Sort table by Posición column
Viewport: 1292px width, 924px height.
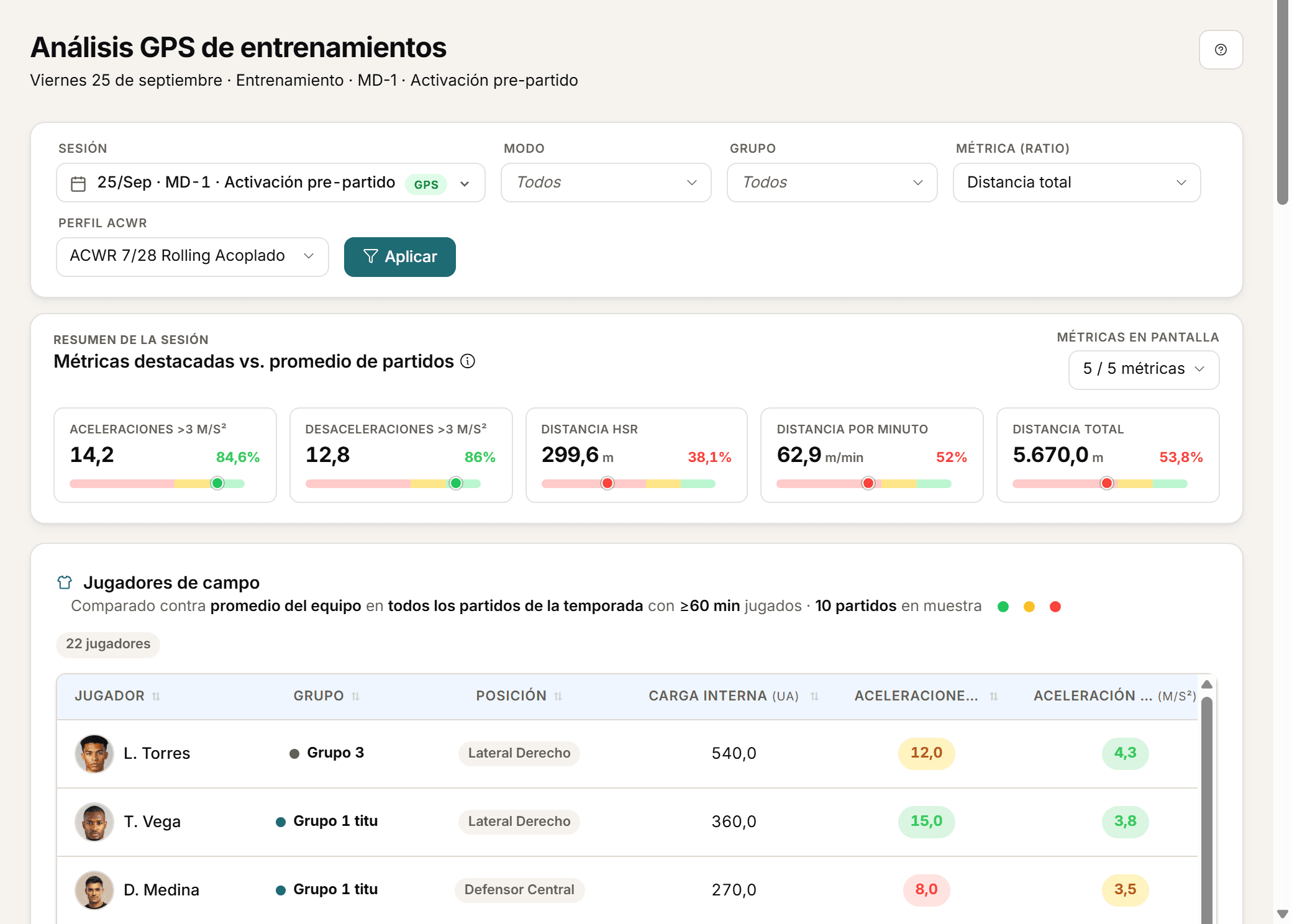pos(558,697)
